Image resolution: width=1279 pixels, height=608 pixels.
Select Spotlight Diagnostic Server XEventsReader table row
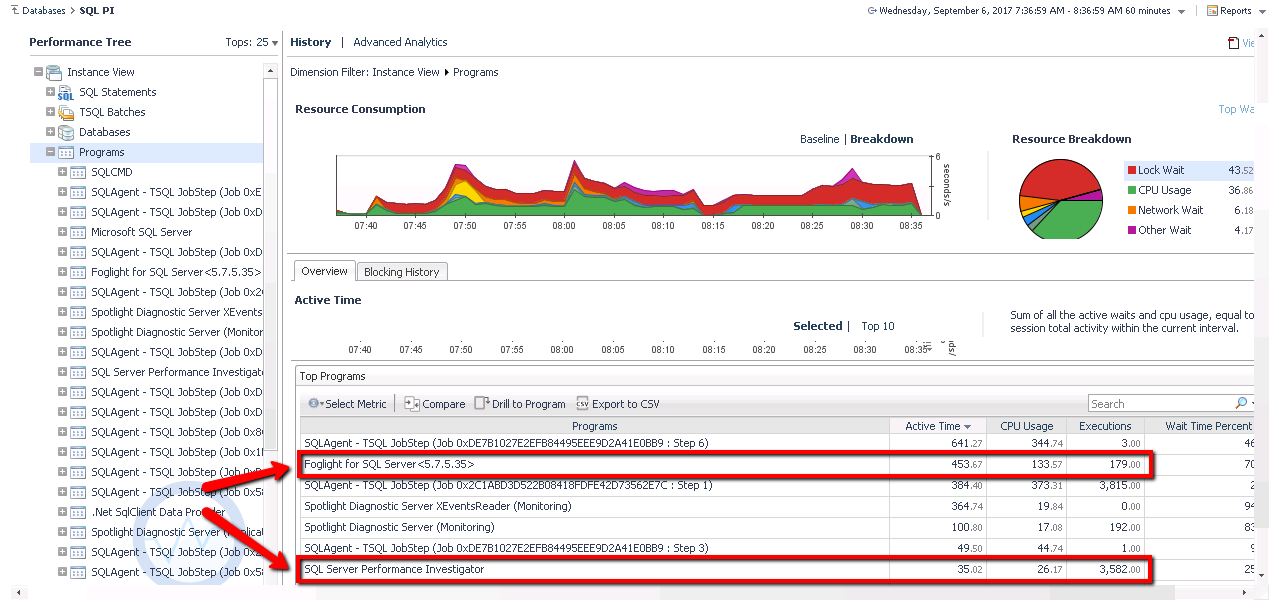point(776,506)
